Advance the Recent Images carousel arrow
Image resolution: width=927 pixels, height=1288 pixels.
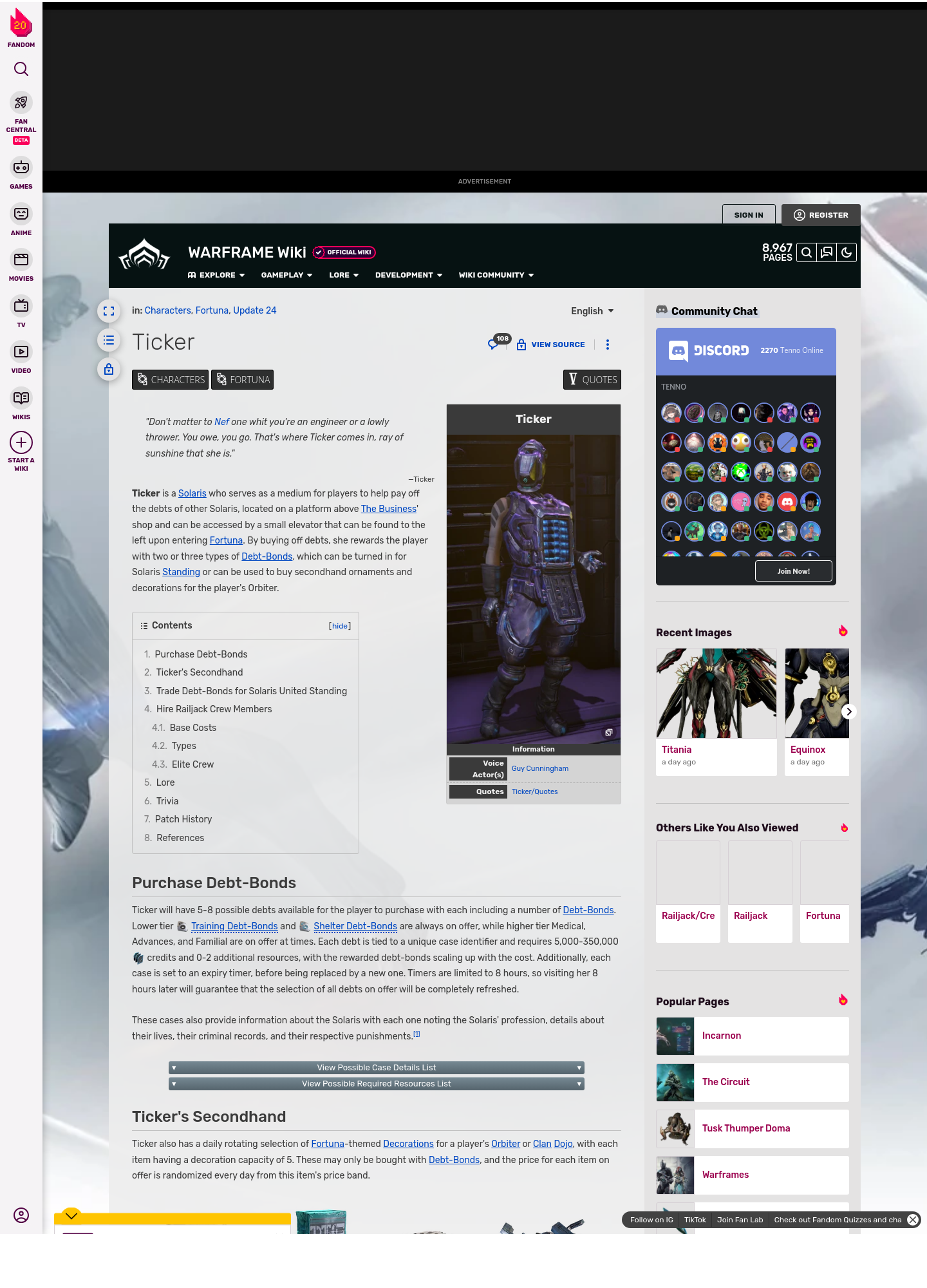[x=849, y=712]
